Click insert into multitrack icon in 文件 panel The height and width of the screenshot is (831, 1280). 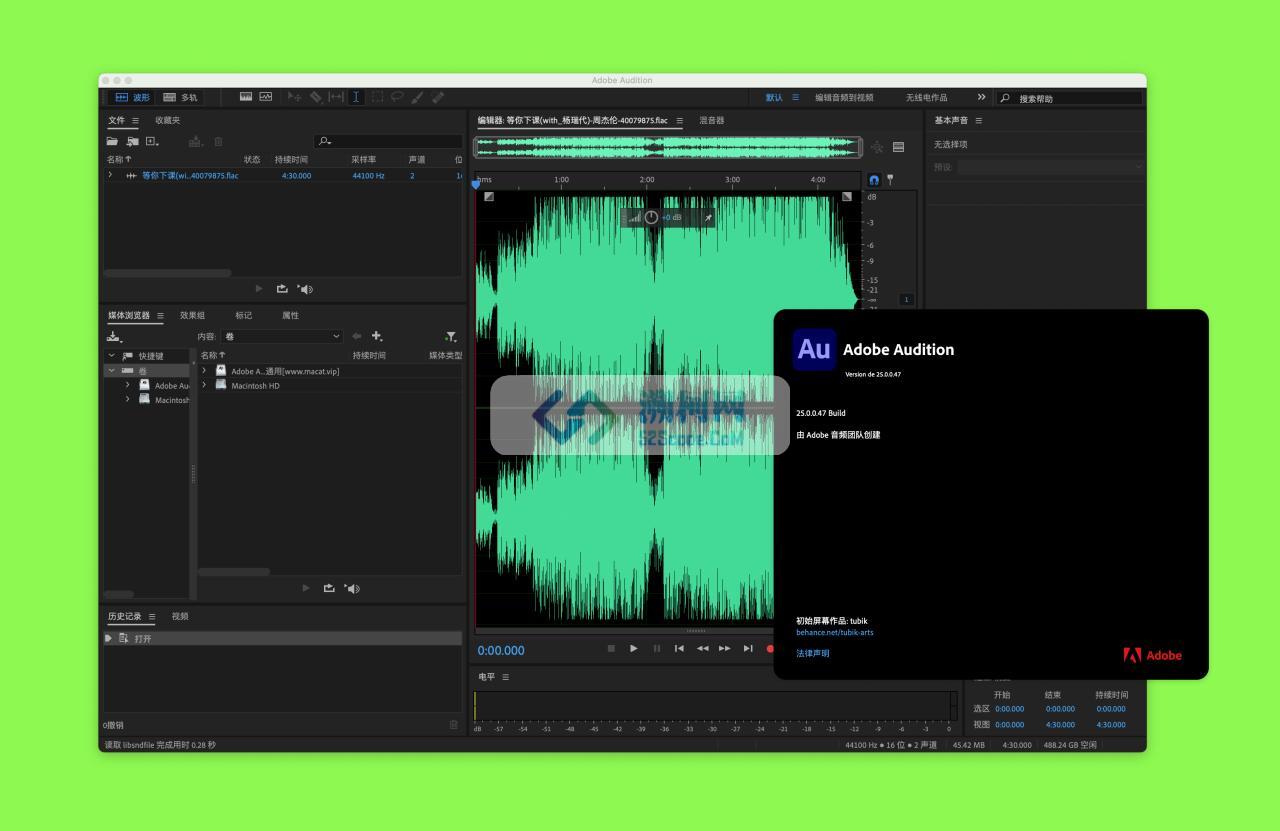point(196,142)
